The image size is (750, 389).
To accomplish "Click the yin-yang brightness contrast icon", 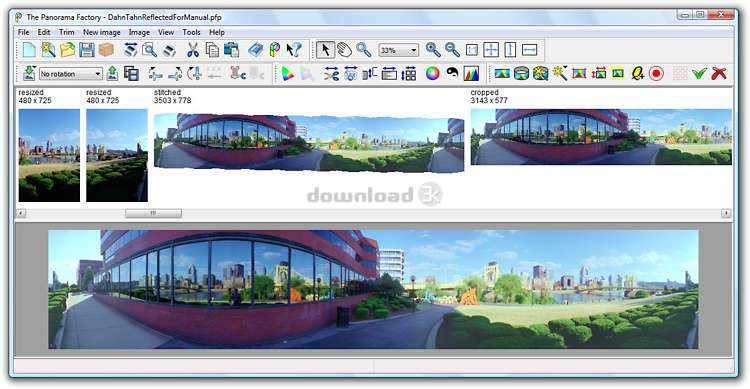I will (452, 73).
